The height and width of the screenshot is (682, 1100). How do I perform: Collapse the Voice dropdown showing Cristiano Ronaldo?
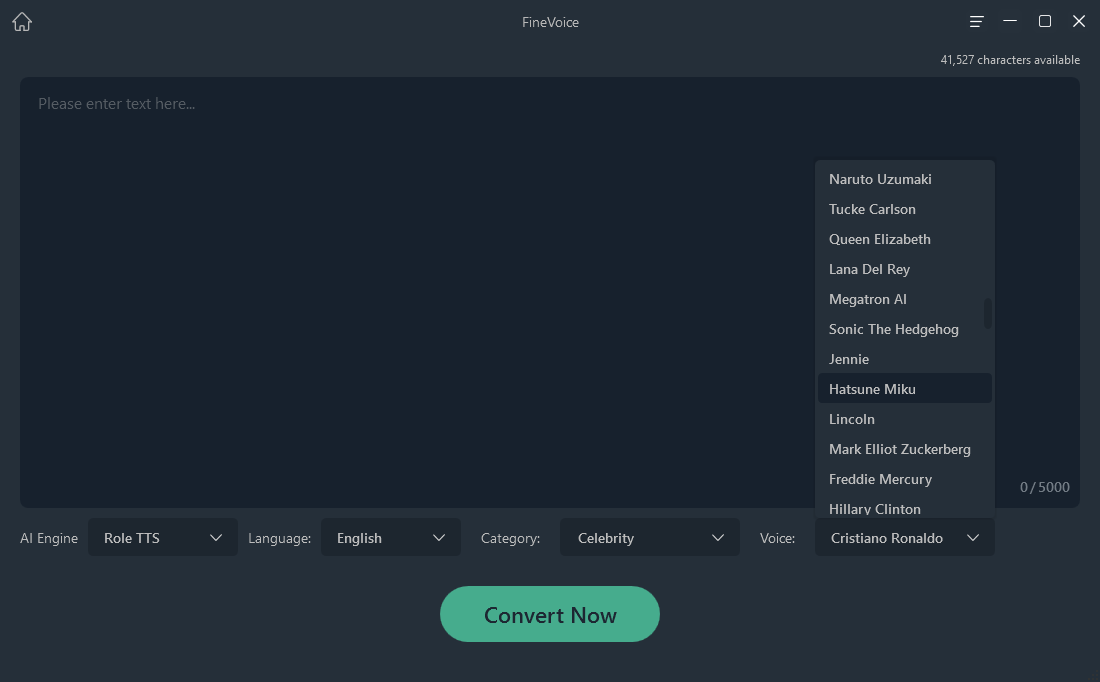tap(904, 537)
